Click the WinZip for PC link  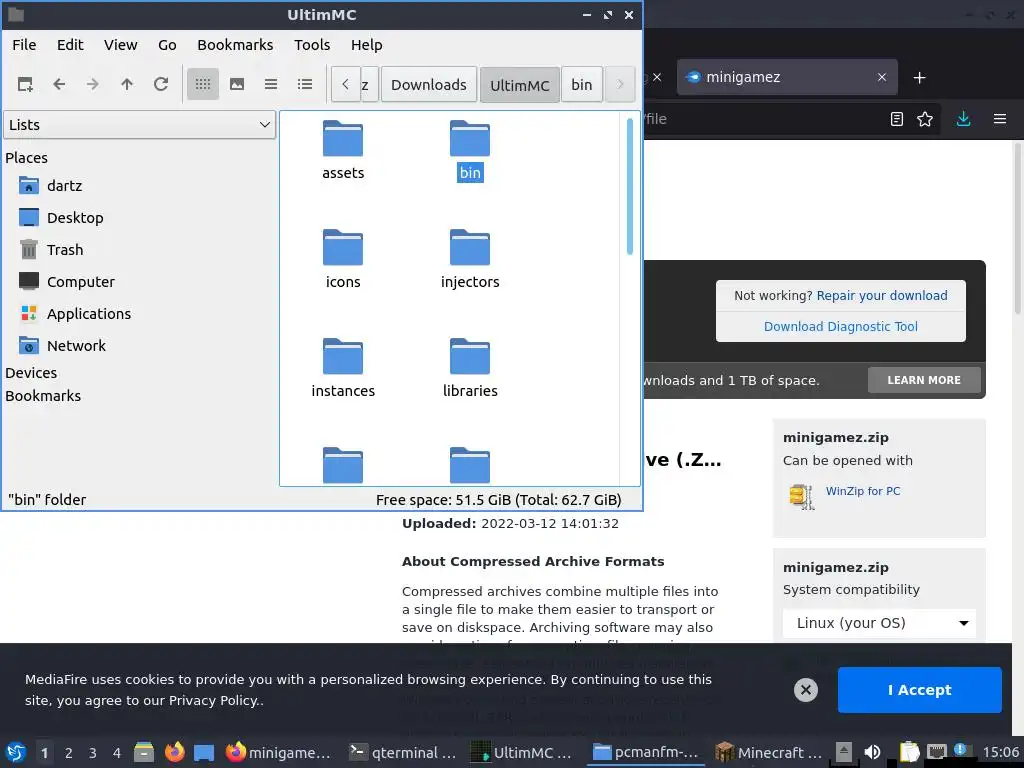pos(863,491)
